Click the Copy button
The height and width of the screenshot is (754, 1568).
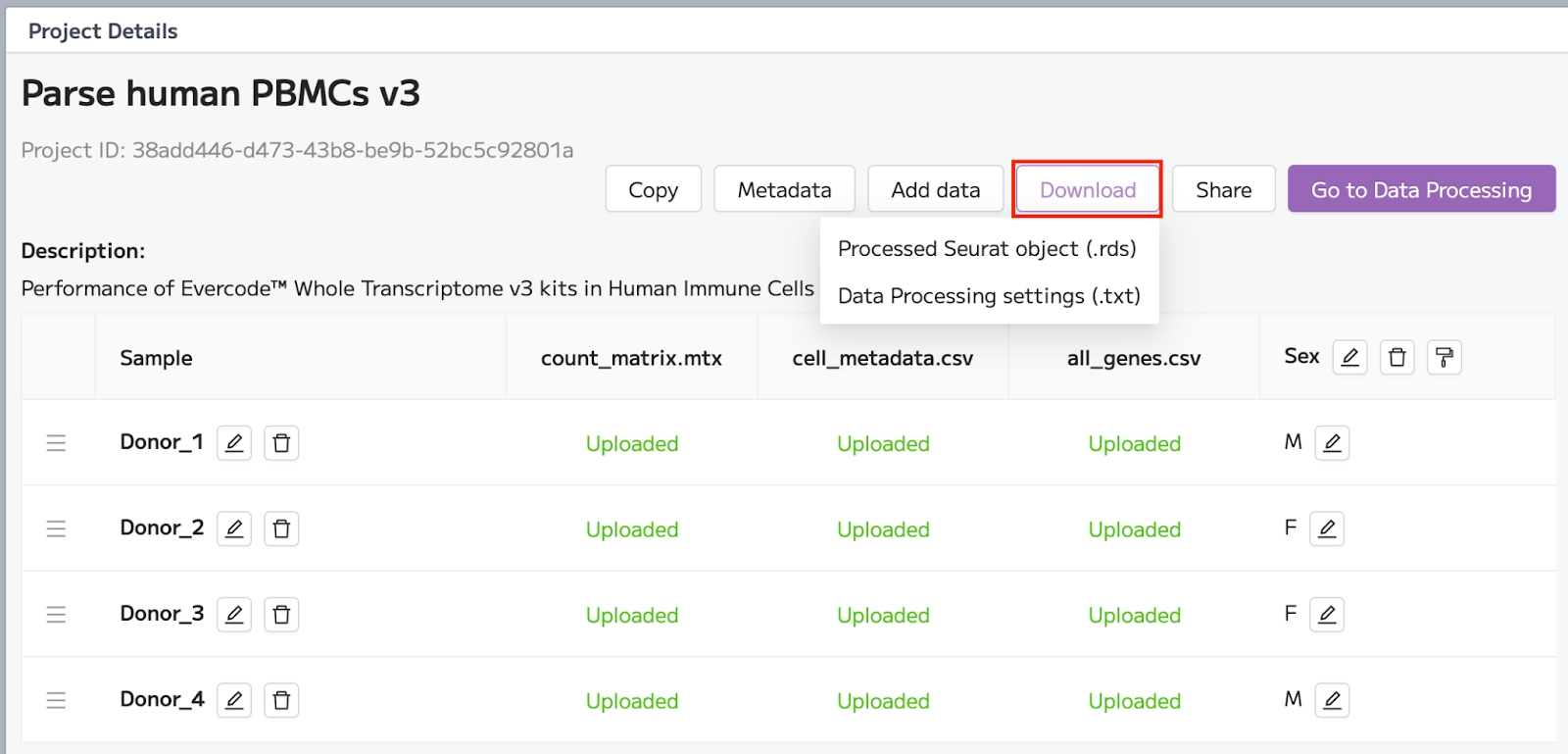(654, 189)
